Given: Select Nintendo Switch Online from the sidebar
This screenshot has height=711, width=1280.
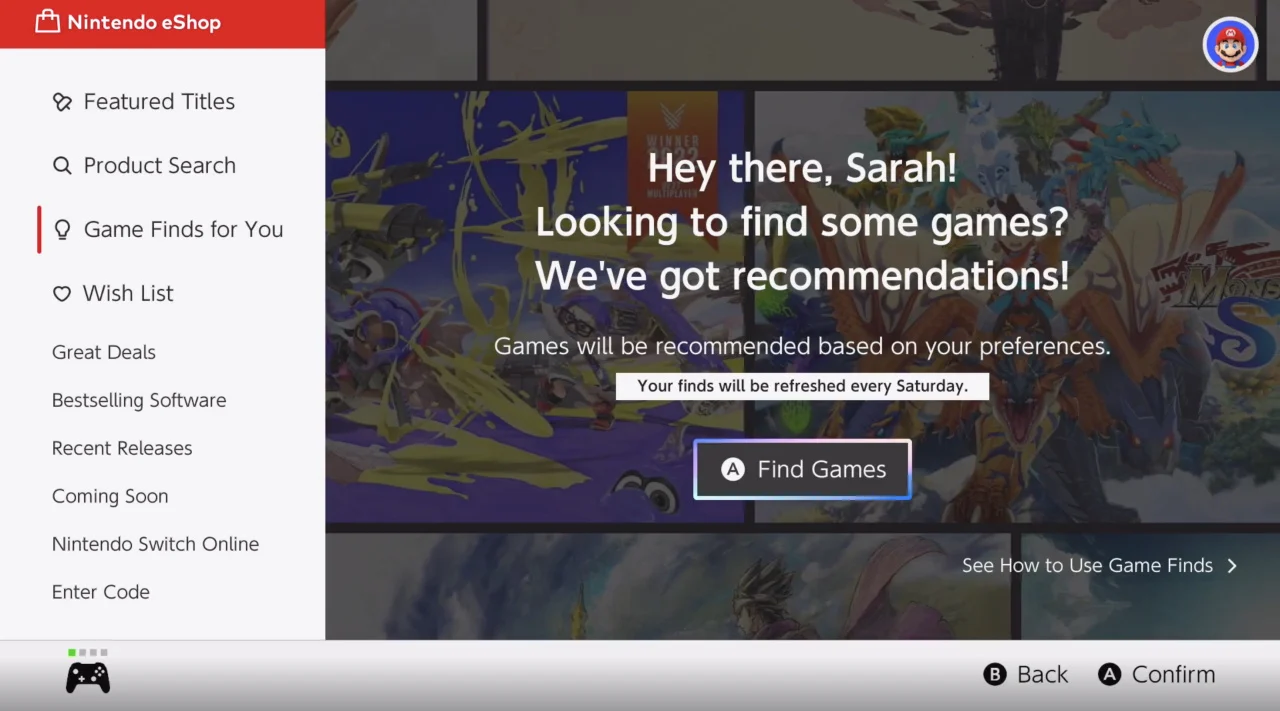Looking at the screenshot, I should point(155,544).
